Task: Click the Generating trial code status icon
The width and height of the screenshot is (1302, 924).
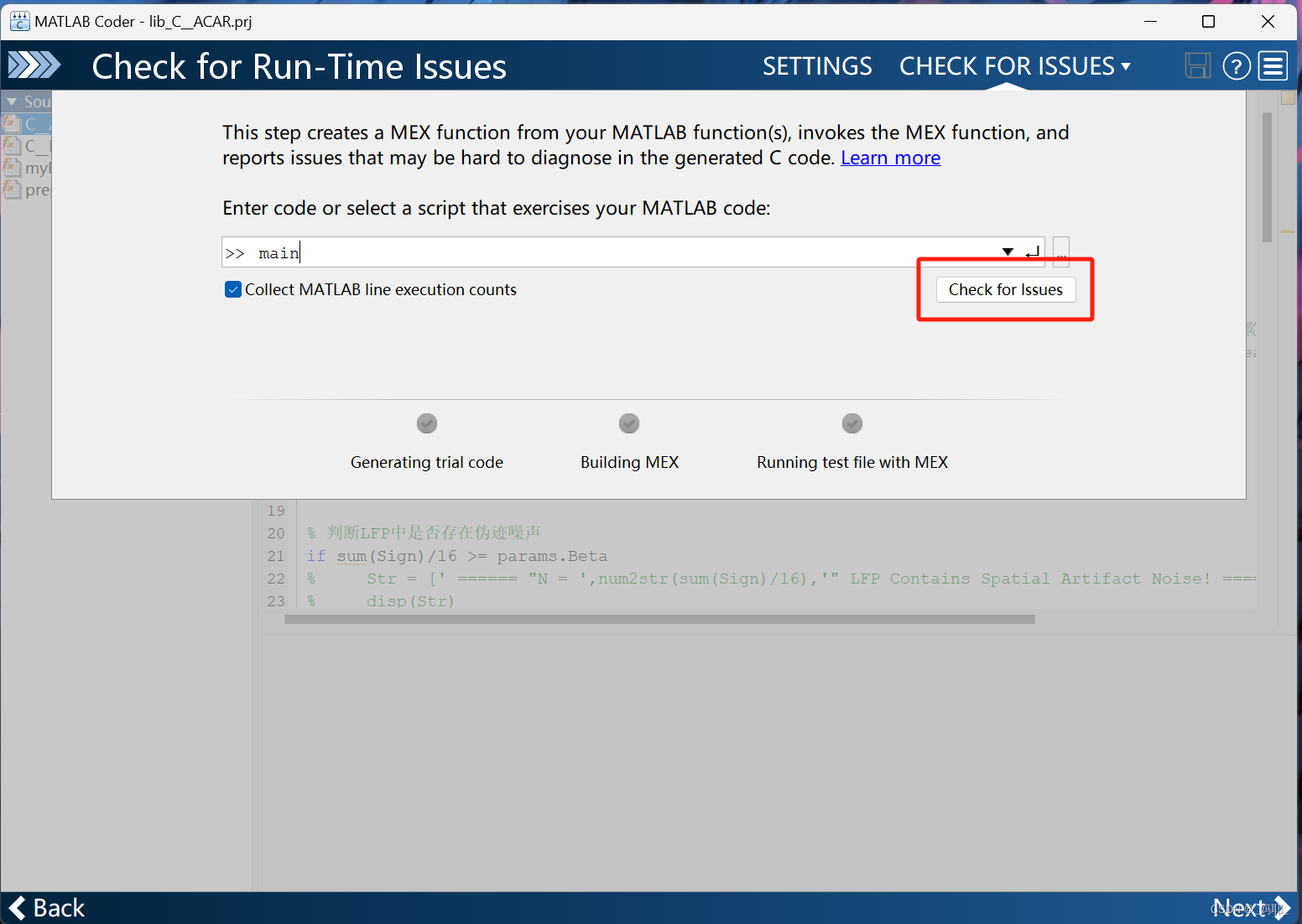Action: 427,423
